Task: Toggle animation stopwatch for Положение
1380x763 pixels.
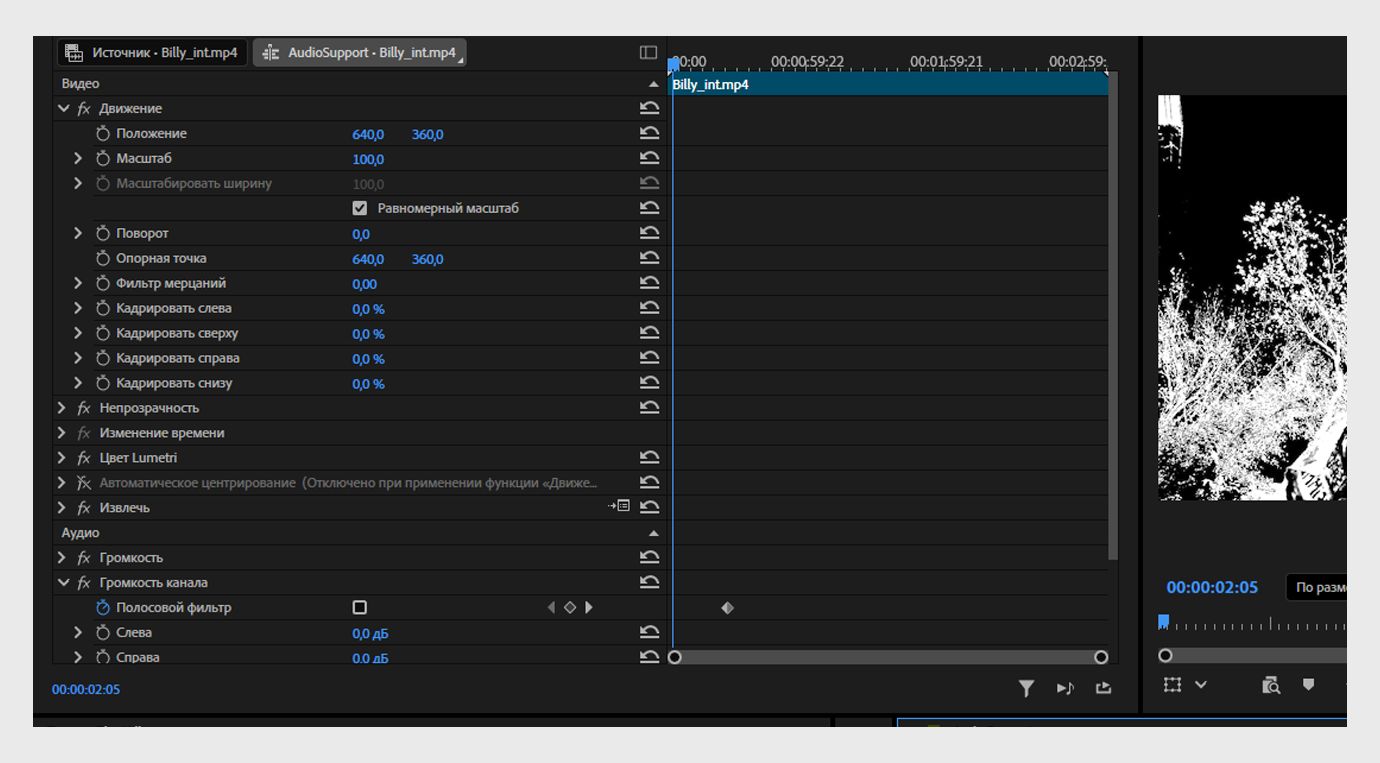Action: [102, 133]
